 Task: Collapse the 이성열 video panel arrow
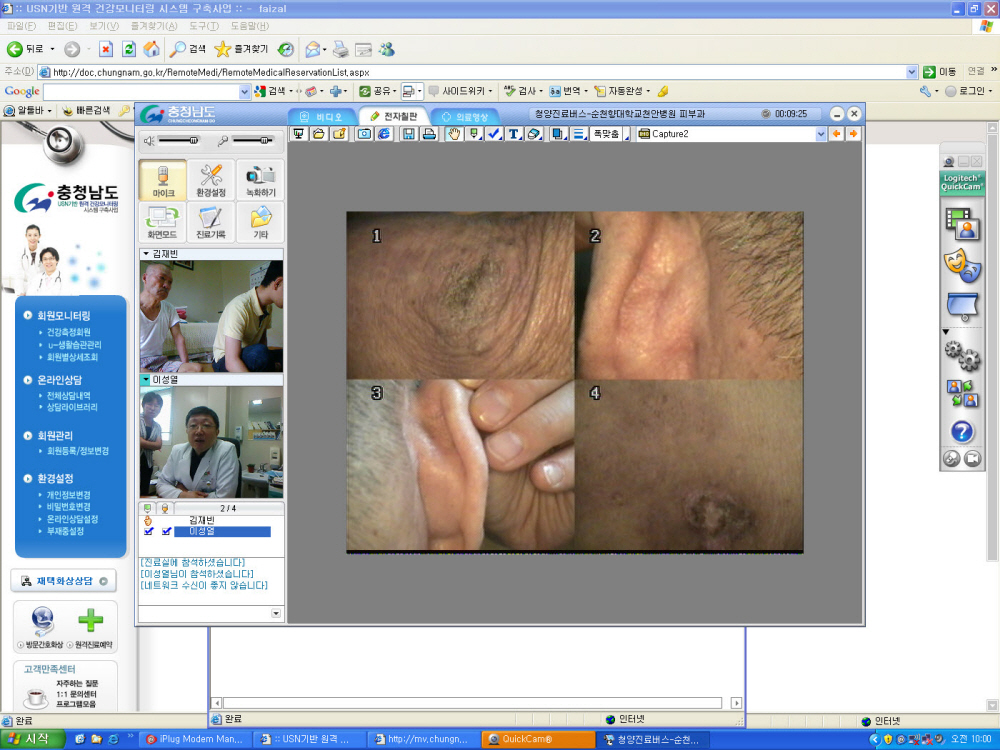(x=145, y=380)
